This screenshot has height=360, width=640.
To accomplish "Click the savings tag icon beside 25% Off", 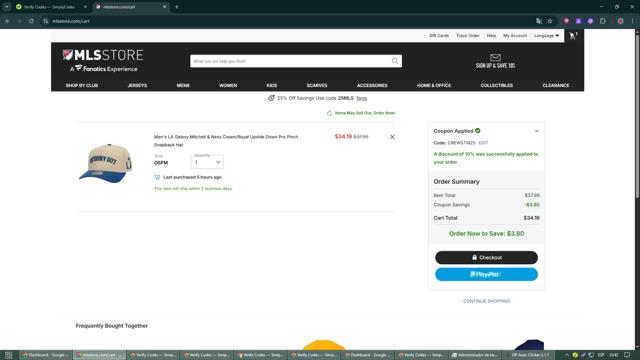I will pyautogui.click(x=271, y=98).
